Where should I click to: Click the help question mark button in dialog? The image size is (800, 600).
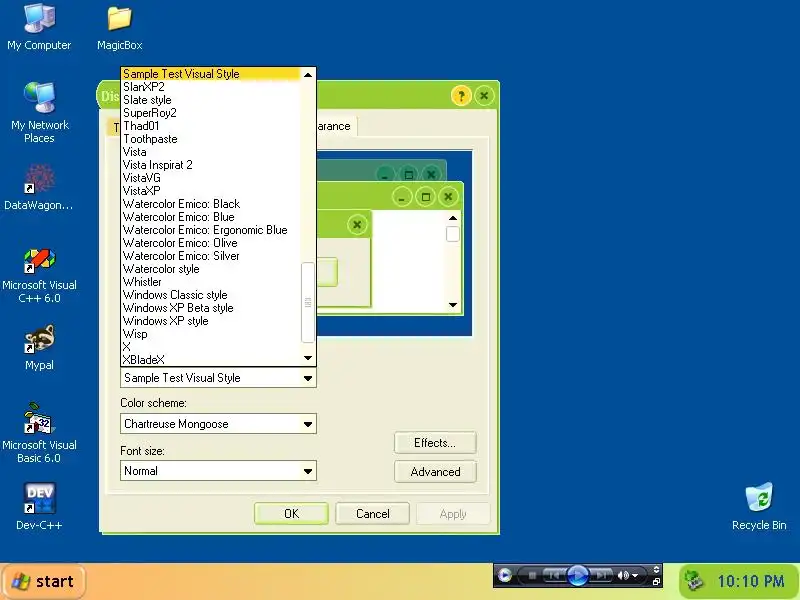[x=461, y=96]
